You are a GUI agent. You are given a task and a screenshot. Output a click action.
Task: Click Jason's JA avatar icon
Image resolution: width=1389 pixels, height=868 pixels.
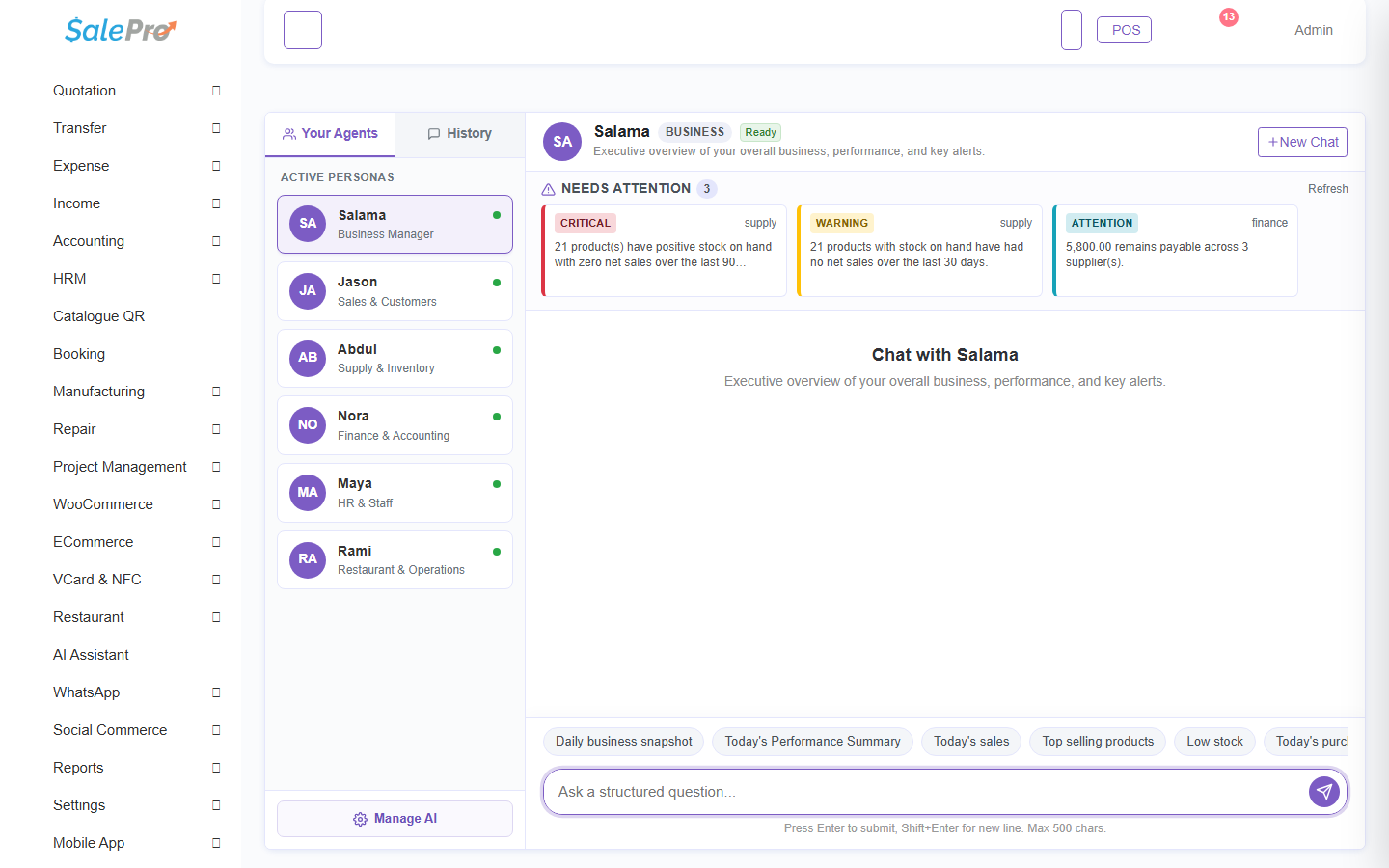click(308, 291)
